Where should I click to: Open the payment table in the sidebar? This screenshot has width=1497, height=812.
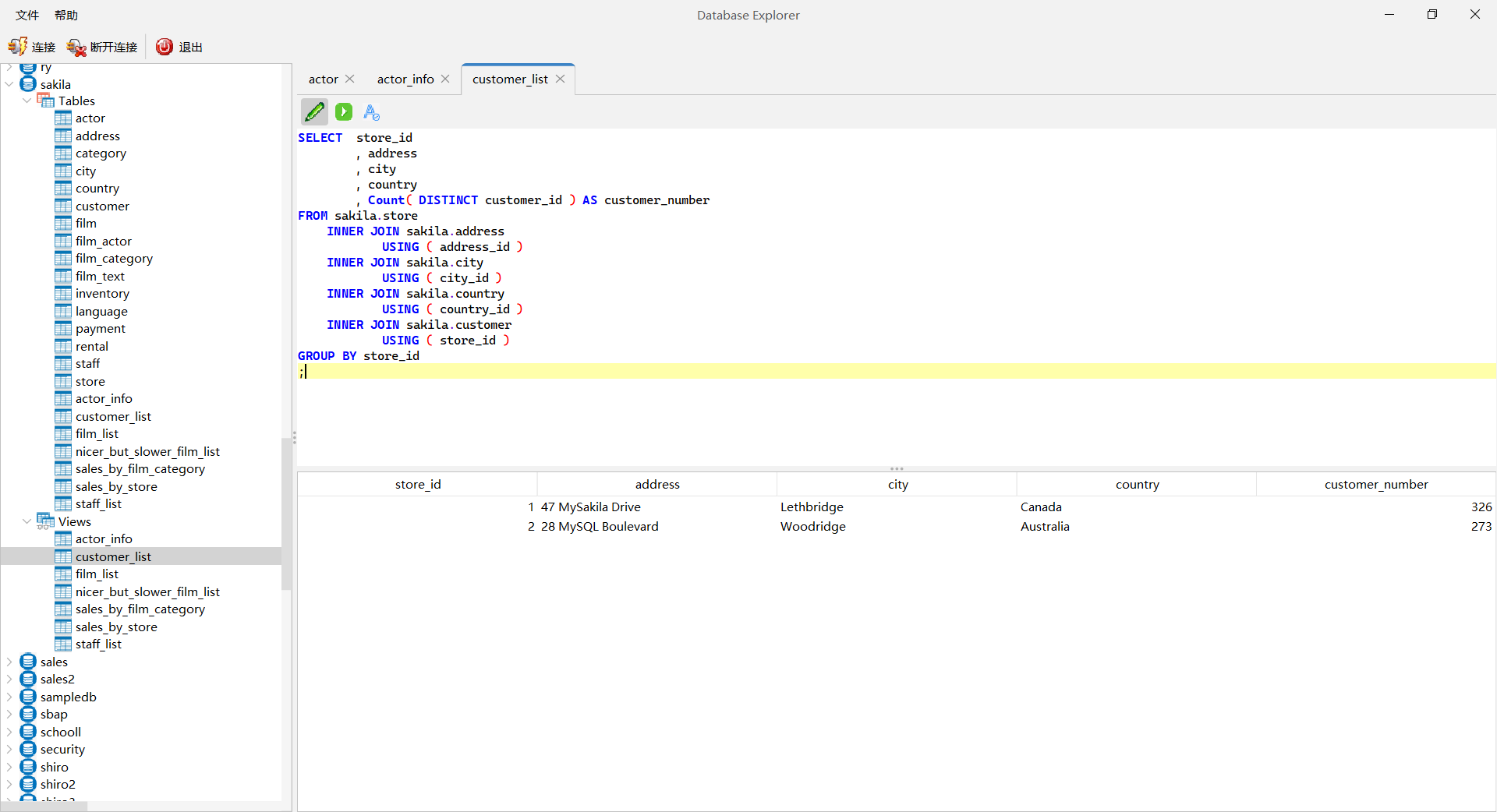[x=99, y=328]
